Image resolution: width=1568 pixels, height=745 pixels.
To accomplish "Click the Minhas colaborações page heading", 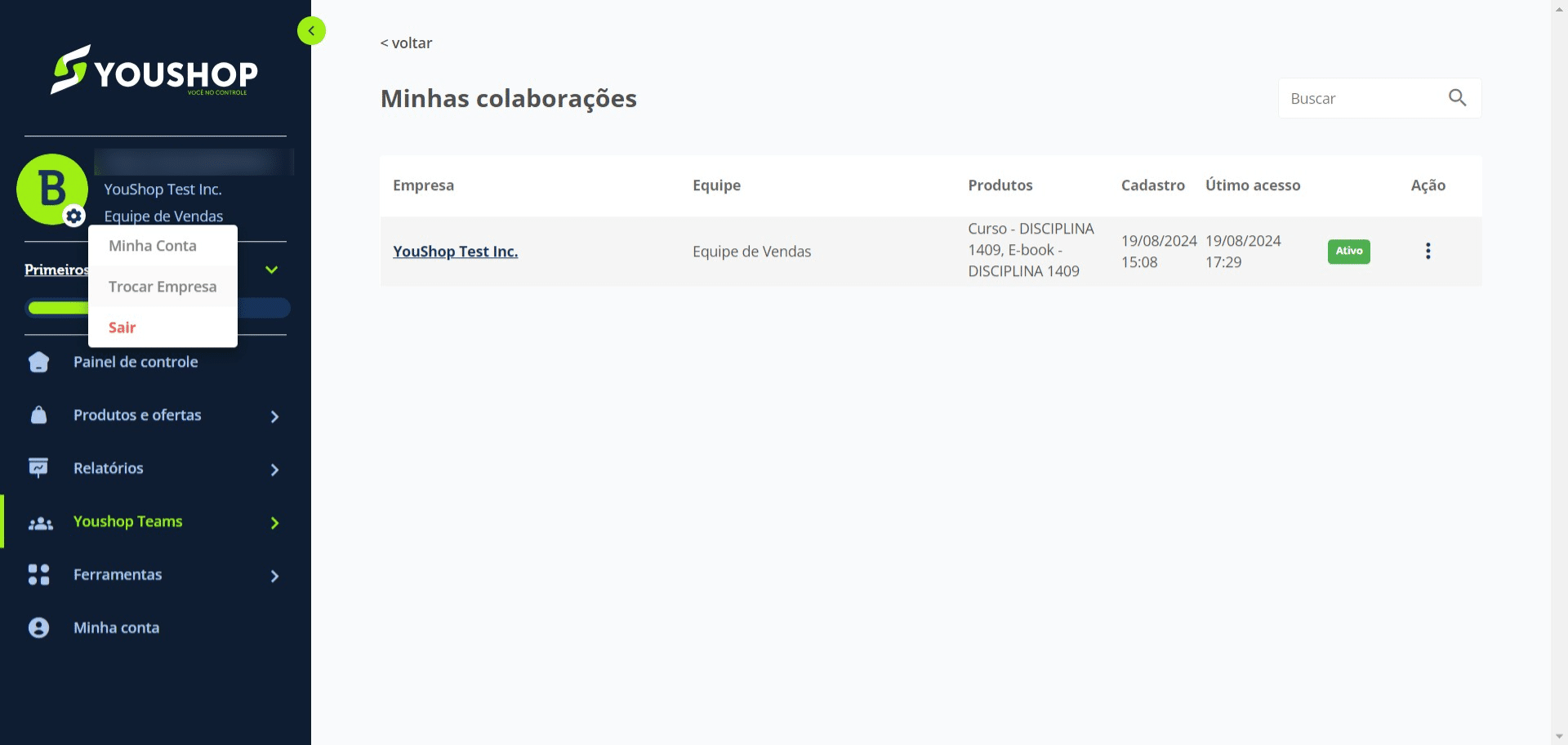I will coord(508,99).
